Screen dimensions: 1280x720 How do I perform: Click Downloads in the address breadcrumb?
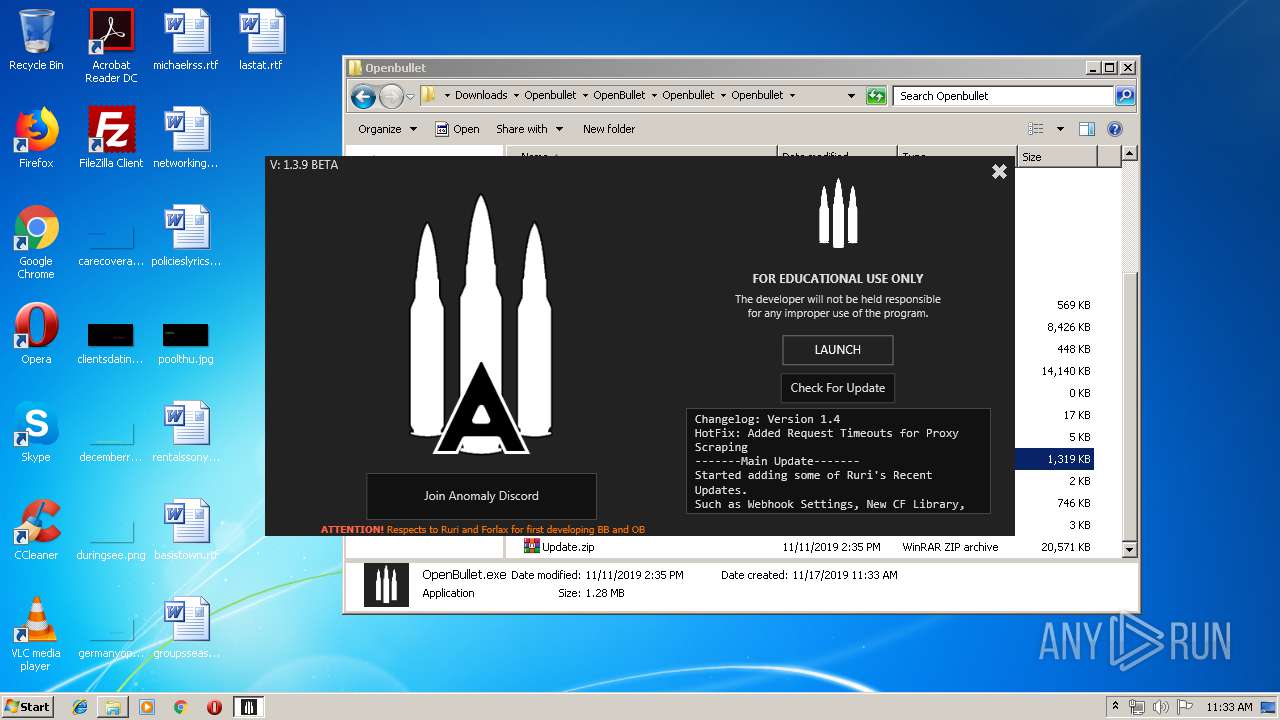click(481, 96)
